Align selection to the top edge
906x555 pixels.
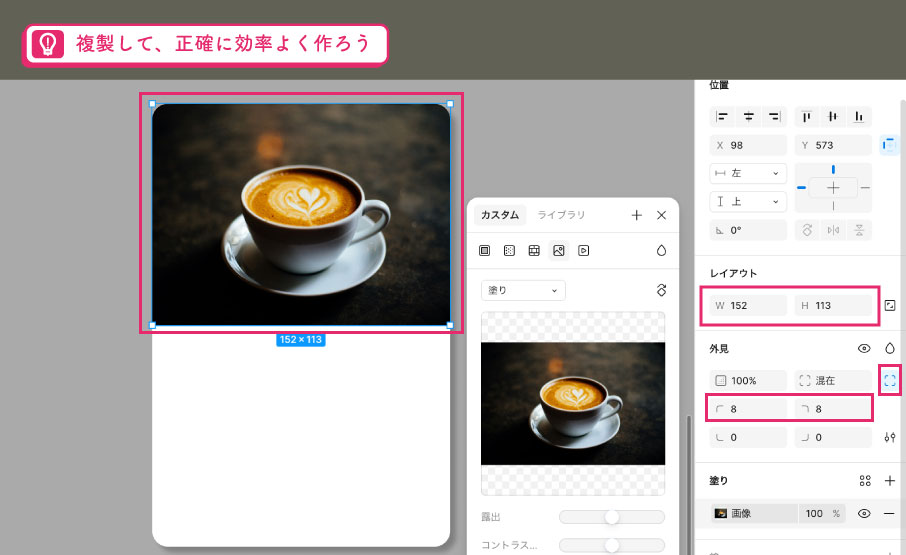pos(807,117)
